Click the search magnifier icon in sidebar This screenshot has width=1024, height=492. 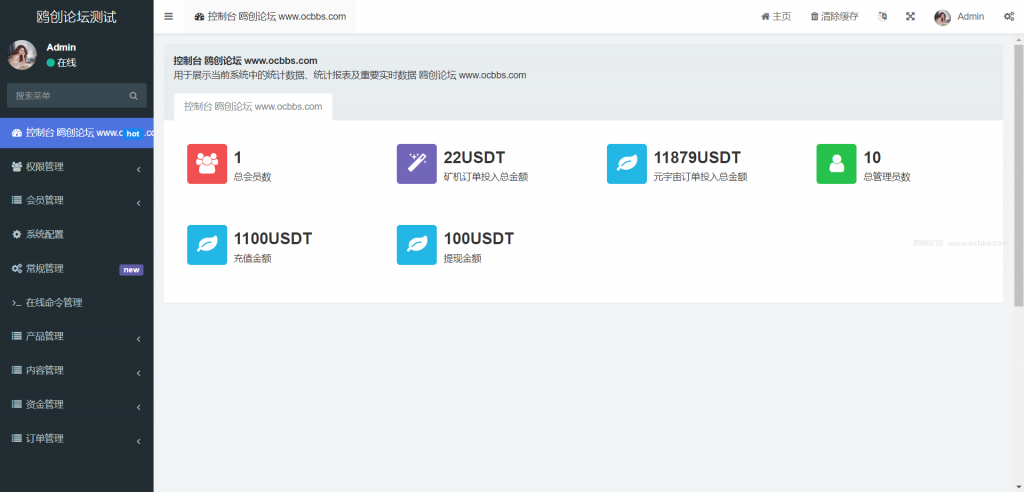click(133, 96)
